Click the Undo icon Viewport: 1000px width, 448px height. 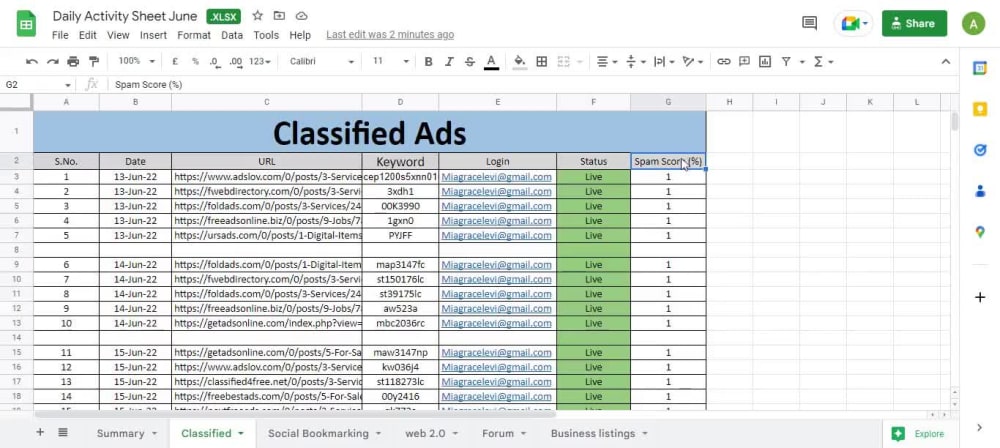pos(31,62)
